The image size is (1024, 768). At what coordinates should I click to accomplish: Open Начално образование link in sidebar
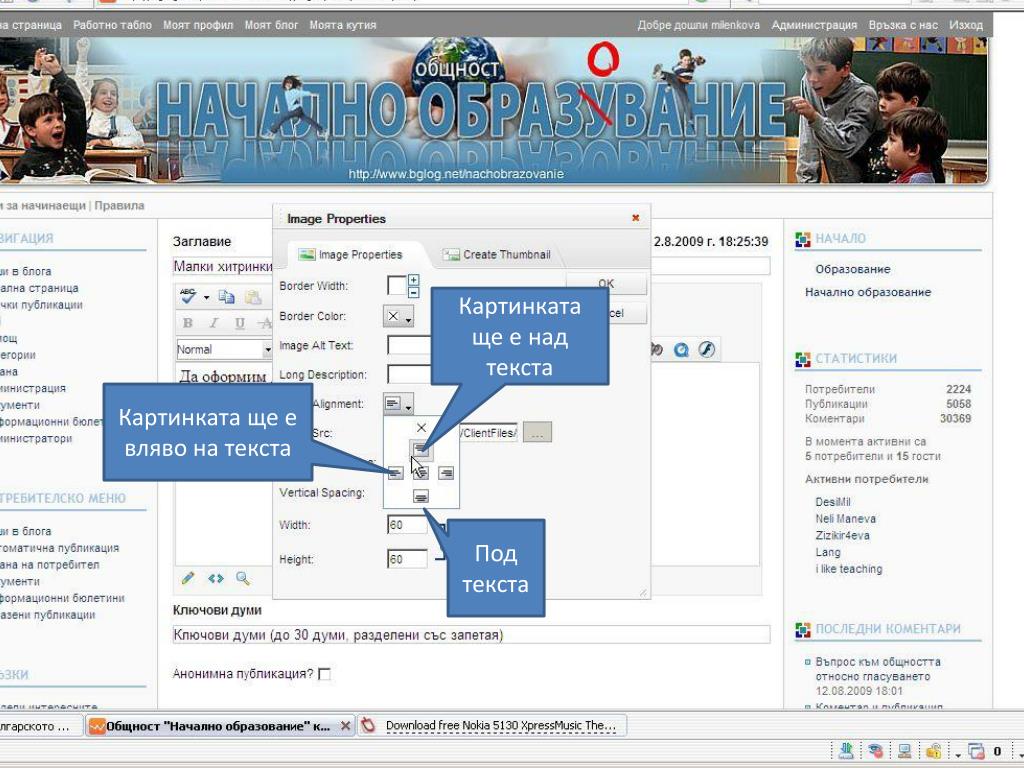(868, 292)
